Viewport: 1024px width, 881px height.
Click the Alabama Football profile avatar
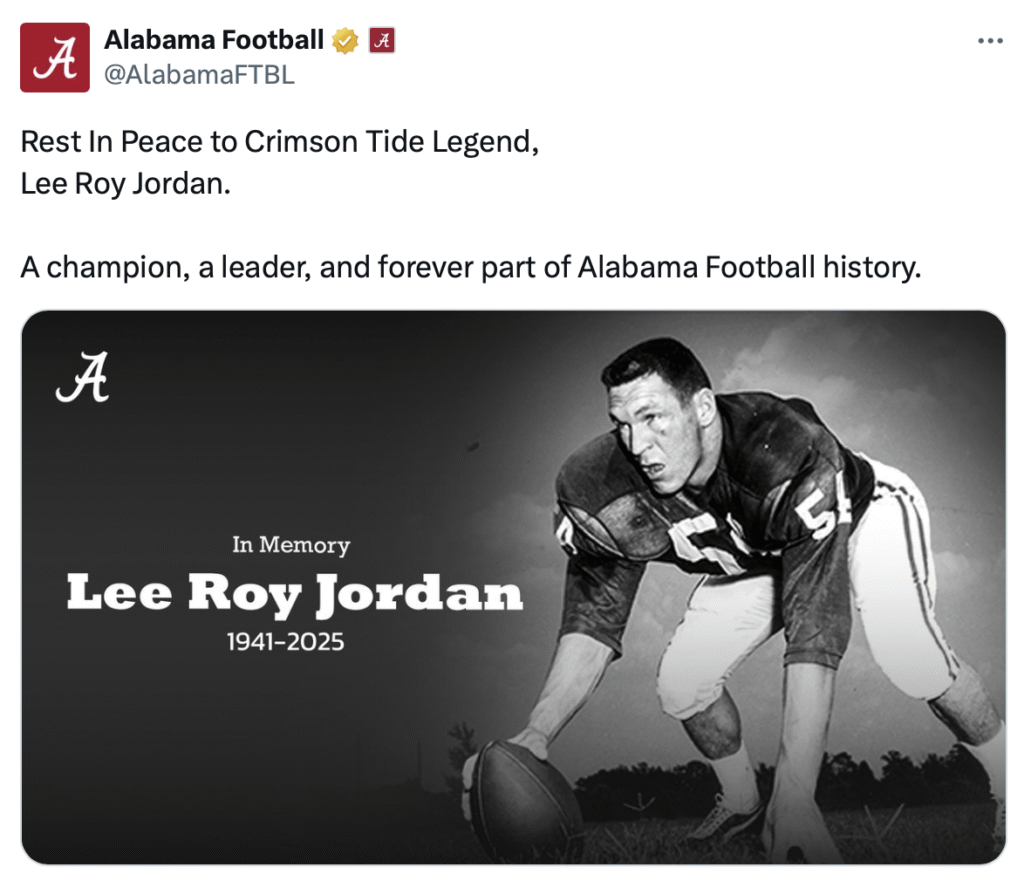point(55,58)
